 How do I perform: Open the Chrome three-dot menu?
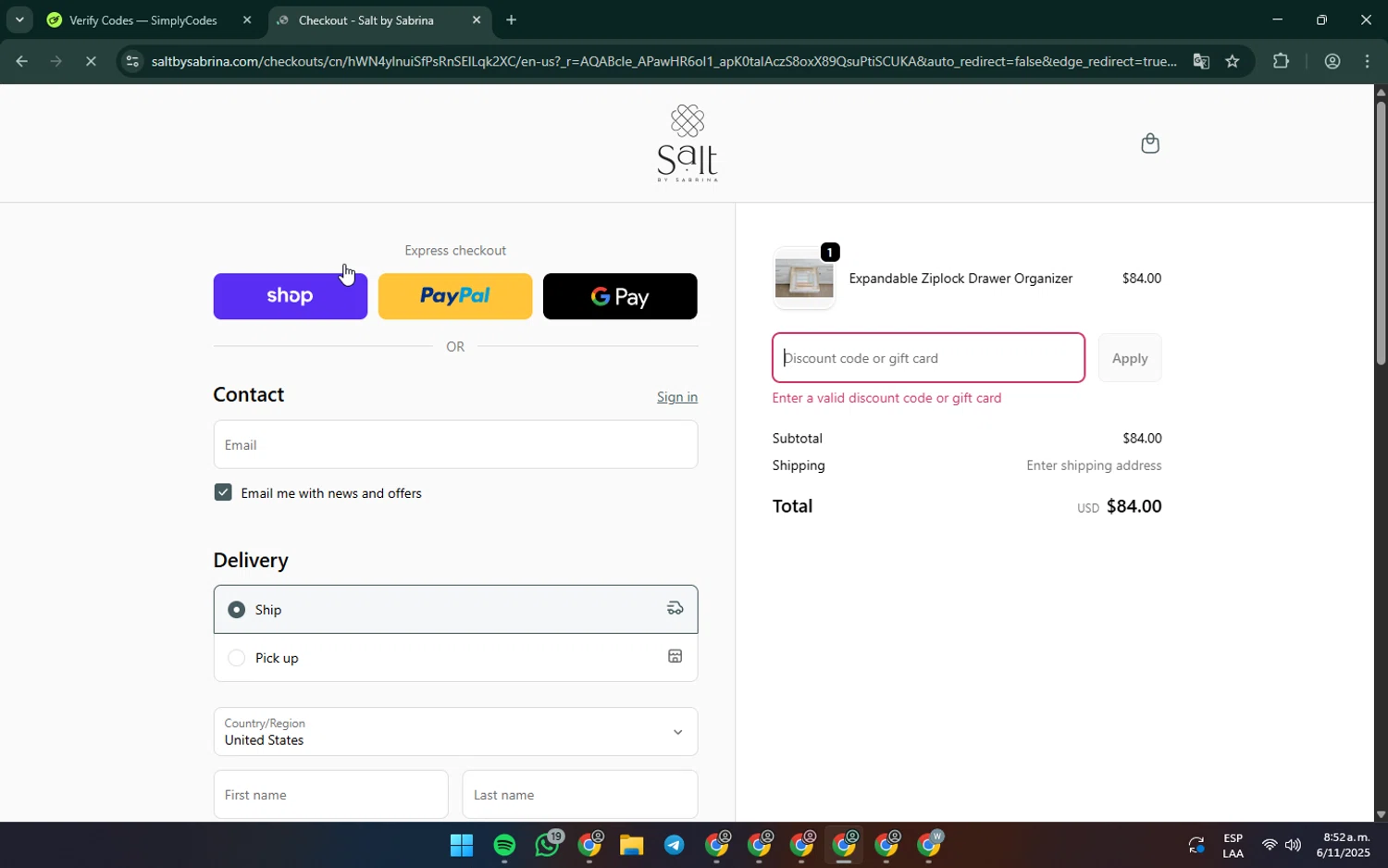point(1368,62)
